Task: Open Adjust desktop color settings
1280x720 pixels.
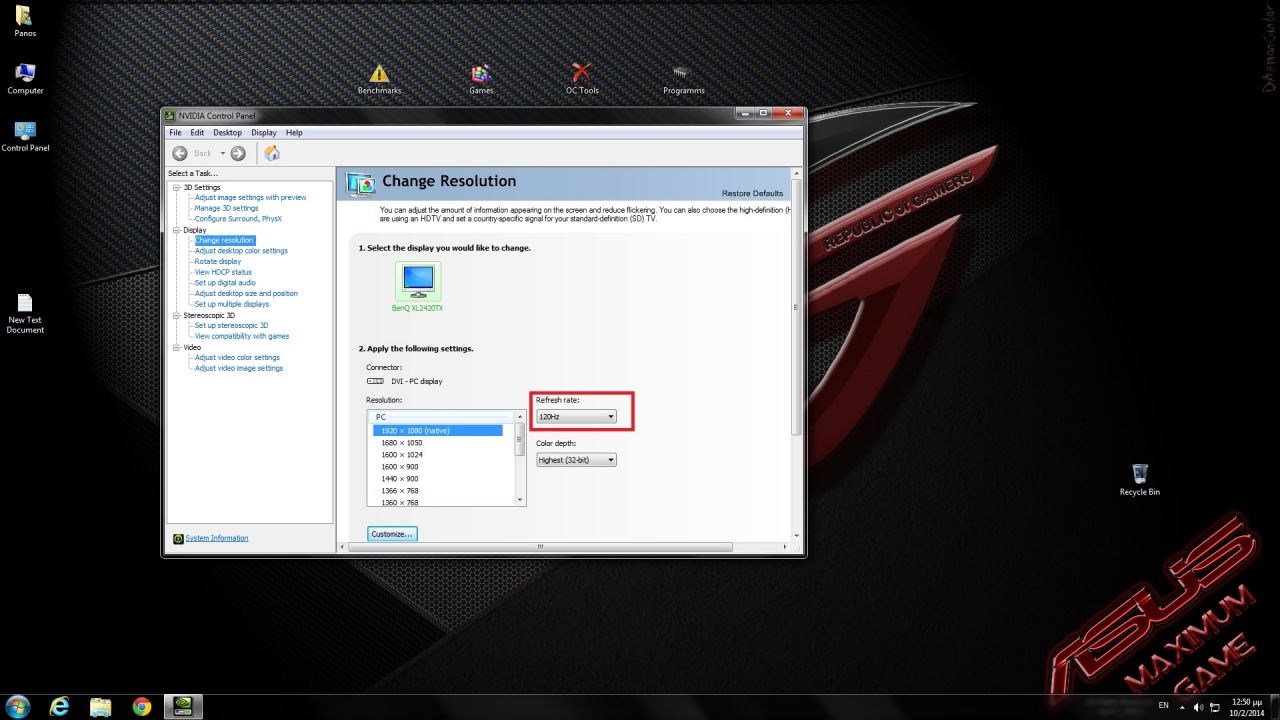Action: pos(241,251)
